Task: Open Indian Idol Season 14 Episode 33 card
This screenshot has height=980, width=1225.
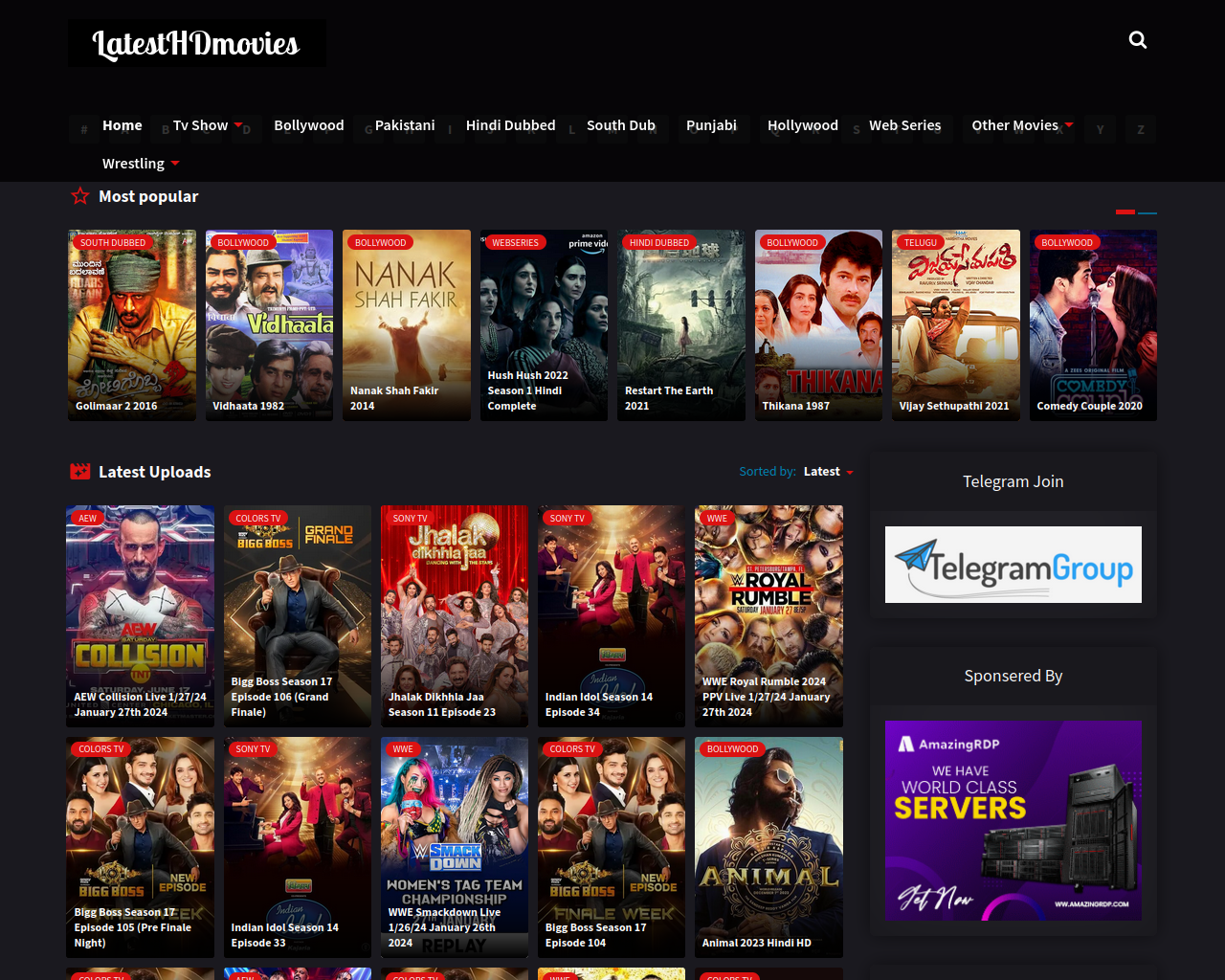Action: 298,847
